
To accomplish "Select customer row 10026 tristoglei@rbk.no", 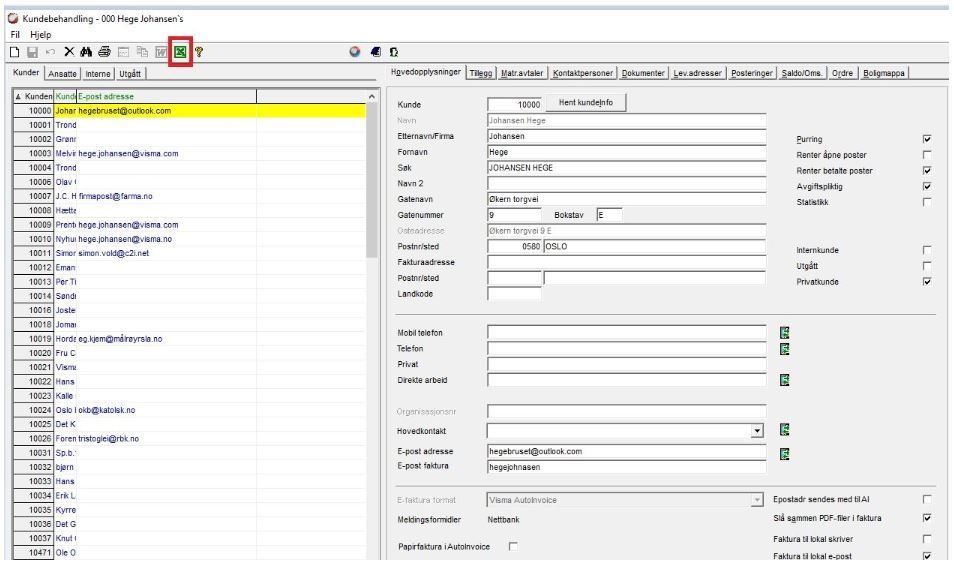I will point(189,438).
